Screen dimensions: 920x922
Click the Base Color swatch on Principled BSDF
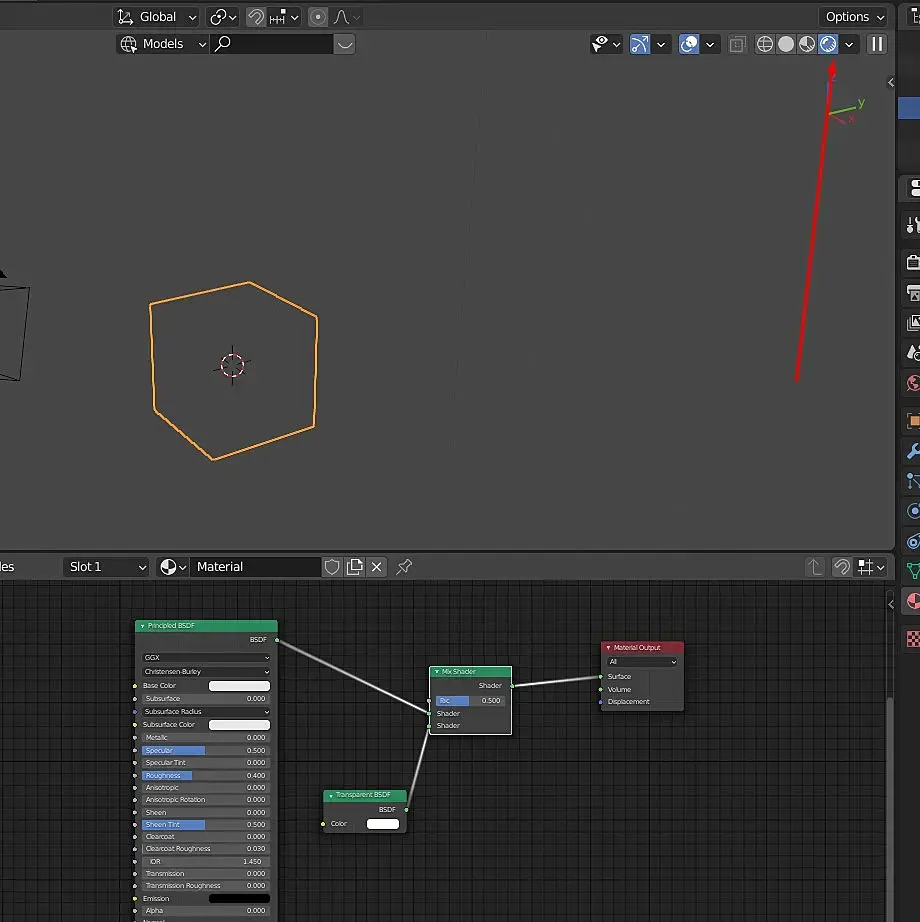(239, 686)
